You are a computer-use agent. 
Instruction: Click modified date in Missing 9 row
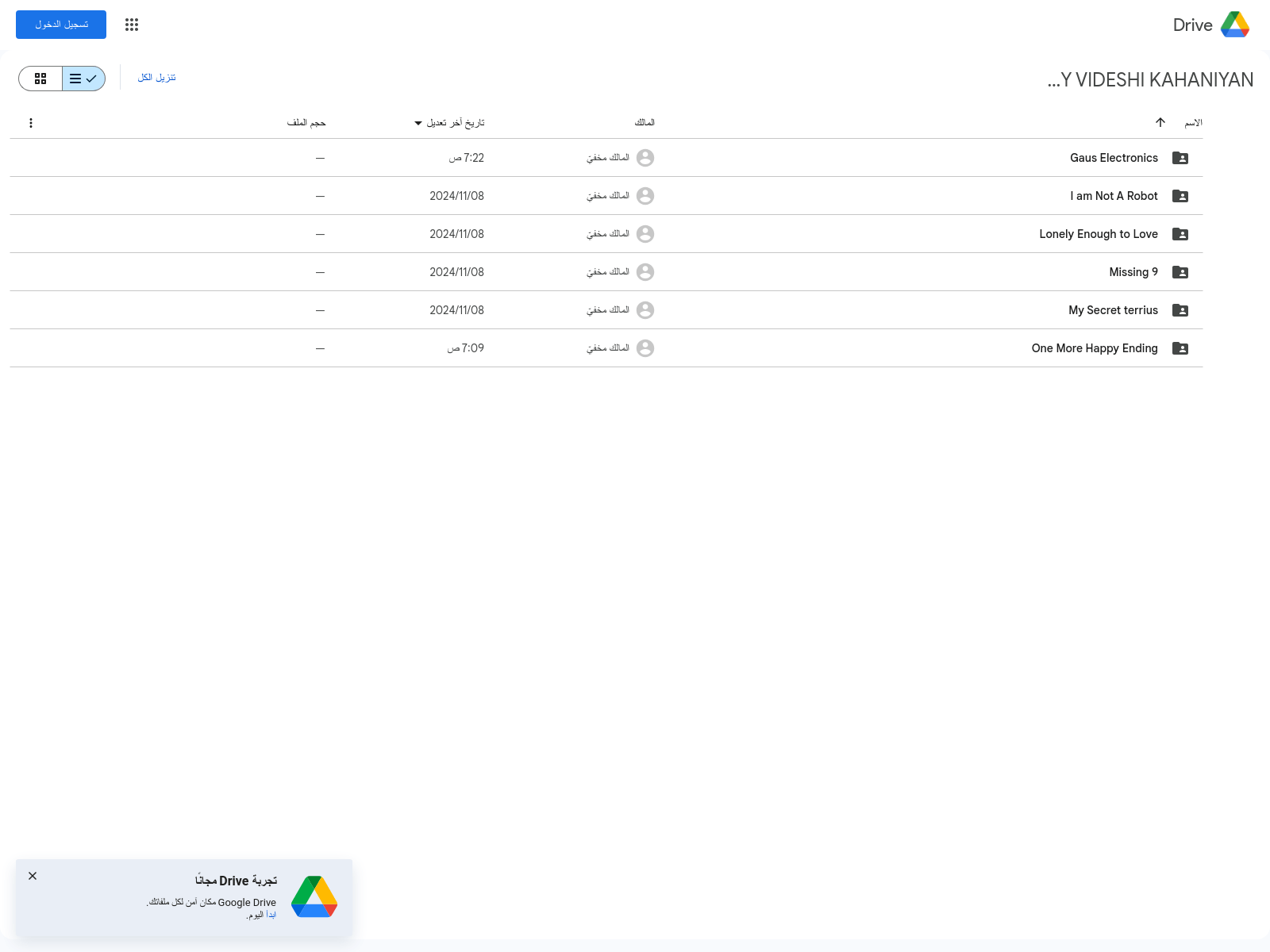click(456, 272)
